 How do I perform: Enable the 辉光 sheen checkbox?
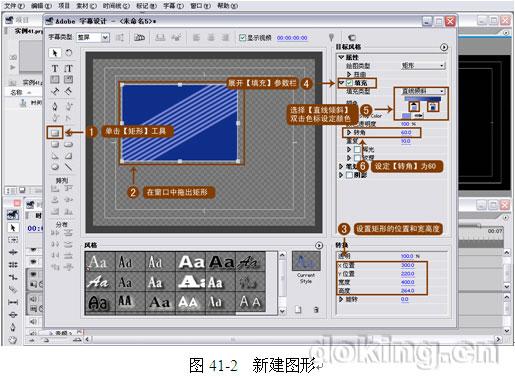point(357,149)
